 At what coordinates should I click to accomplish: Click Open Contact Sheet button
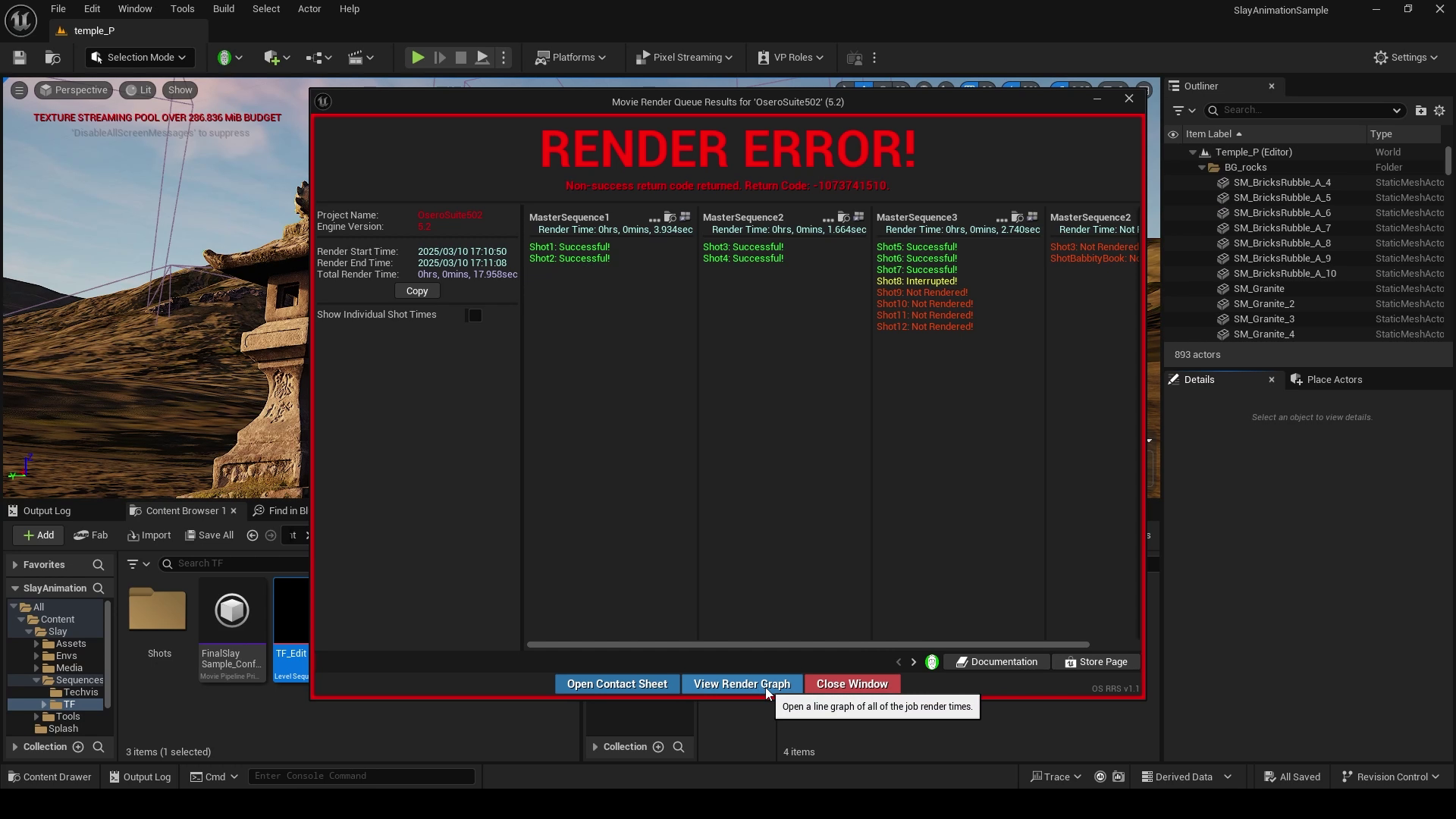617,684
